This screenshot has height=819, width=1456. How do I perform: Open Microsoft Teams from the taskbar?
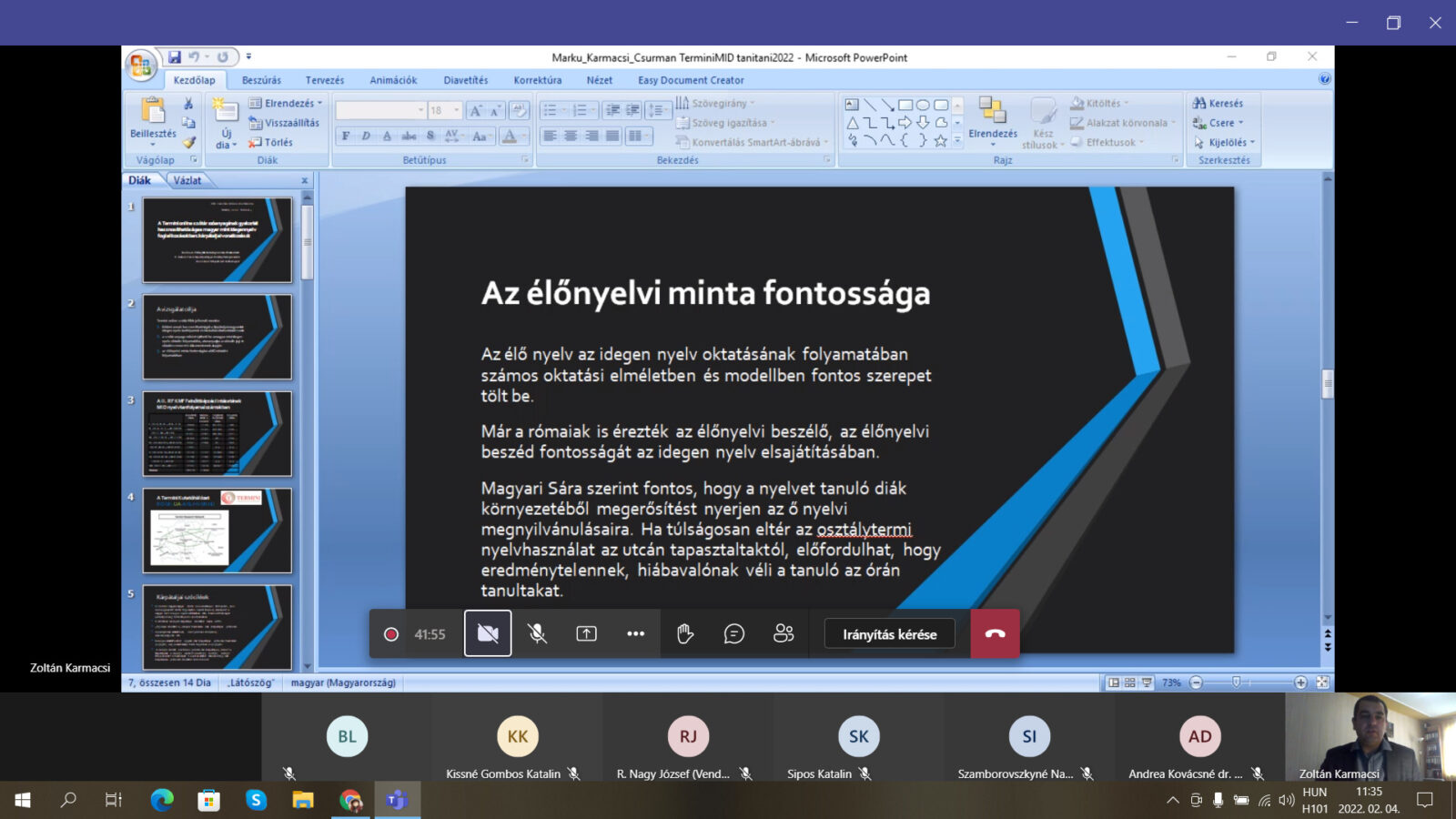coord(397,800)
